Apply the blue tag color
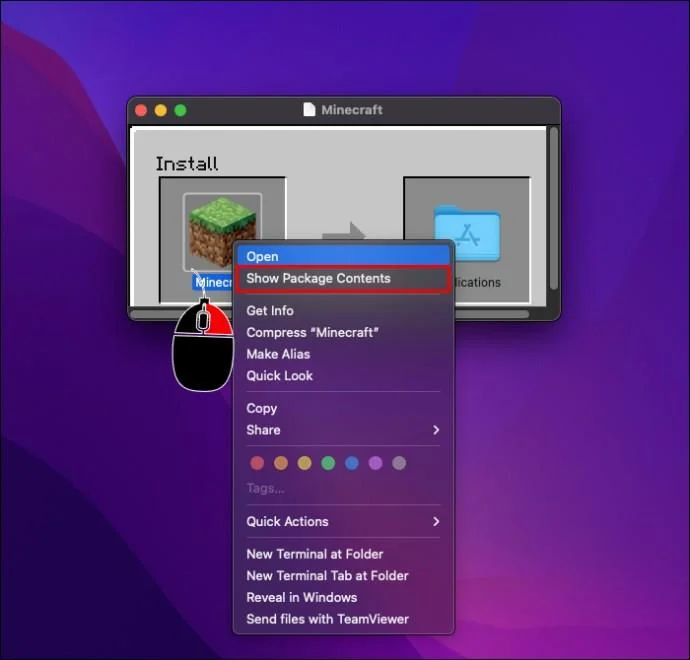 click(352, 463)
